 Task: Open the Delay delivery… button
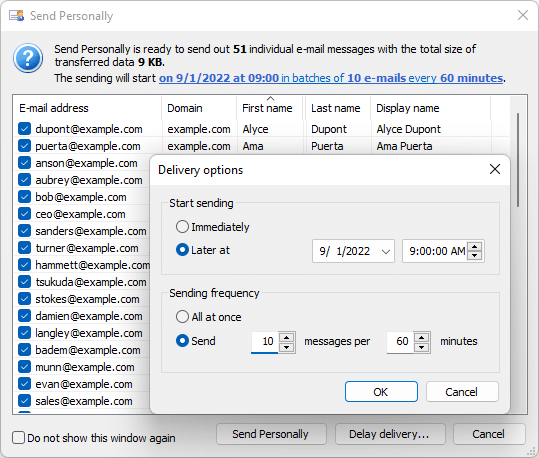[x=390, y=434]
